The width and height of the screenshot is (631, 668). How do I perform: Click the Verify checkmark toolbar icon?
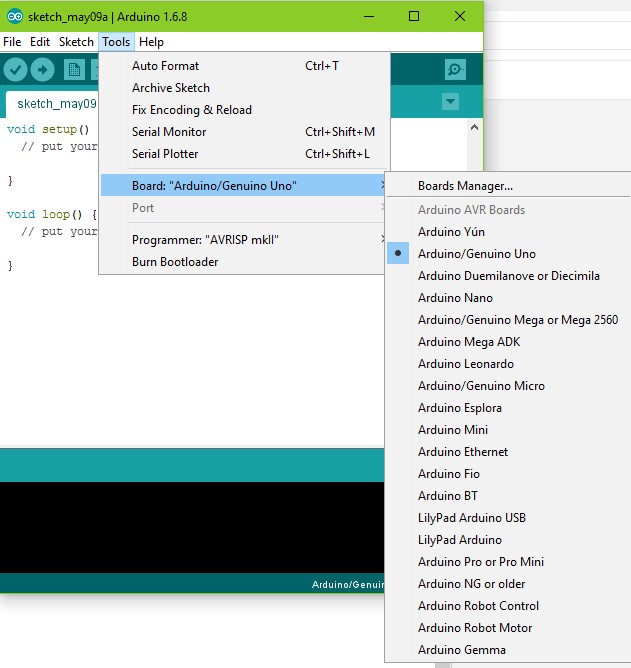click(x=16, y=69)
